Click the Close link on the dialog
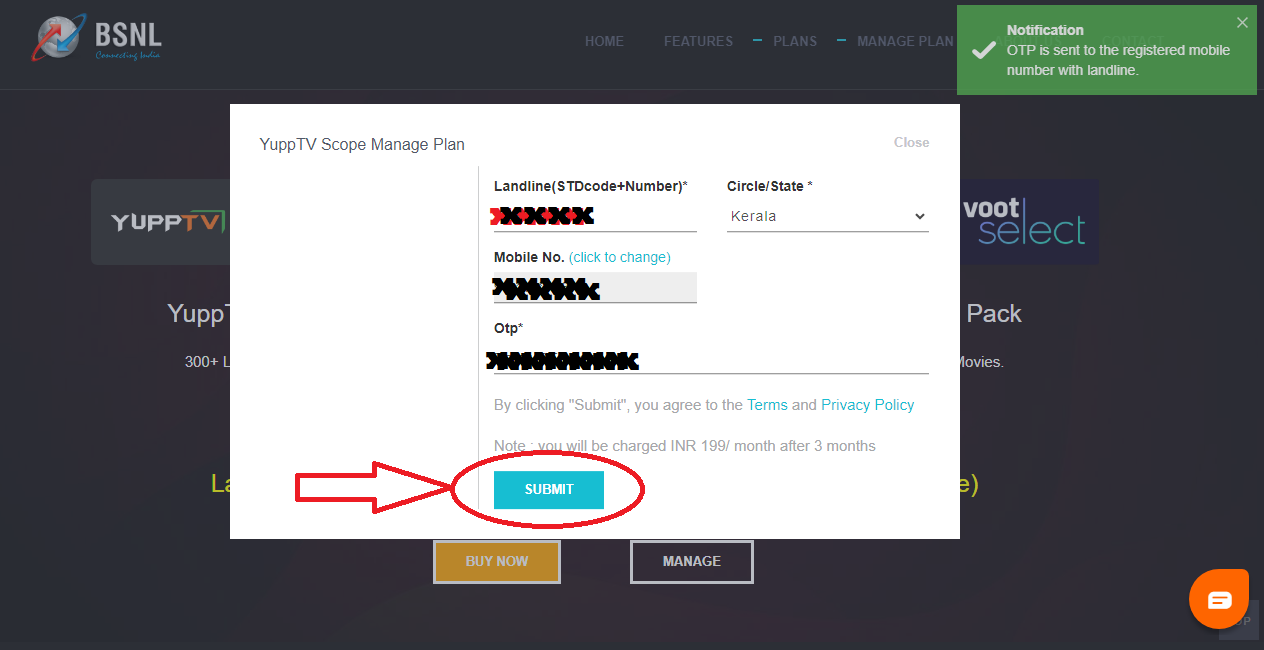Viewport: 1264px width, 650px height. (x=911, y=142)
